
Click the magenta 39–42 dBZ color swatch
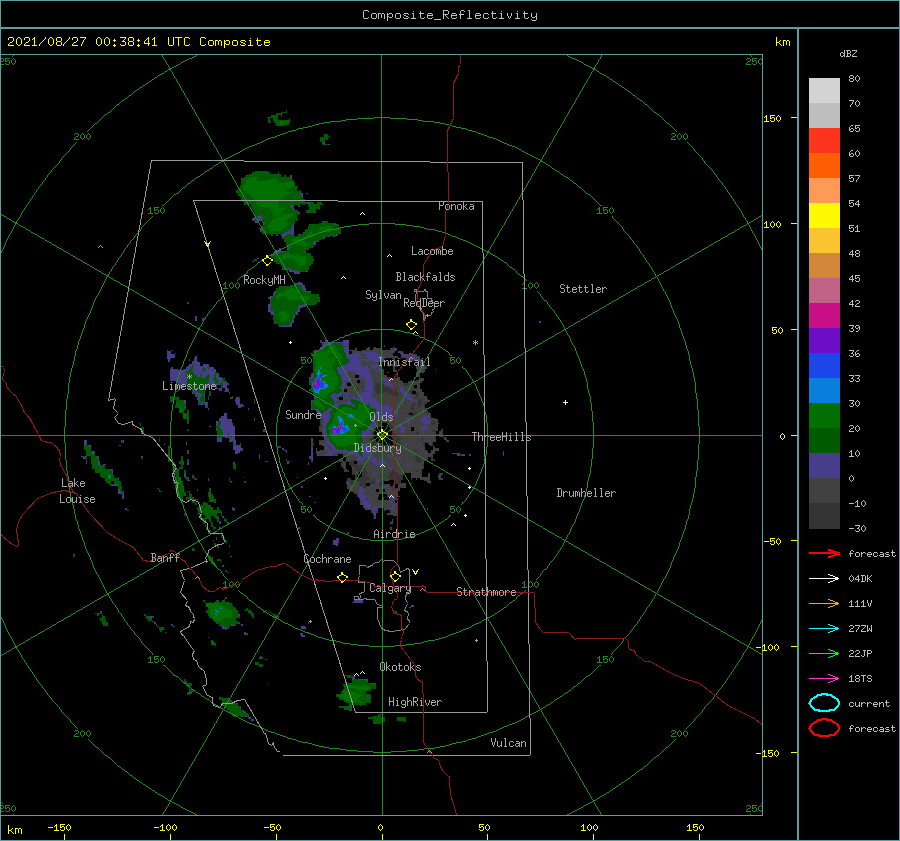click(x=824, y=315)
